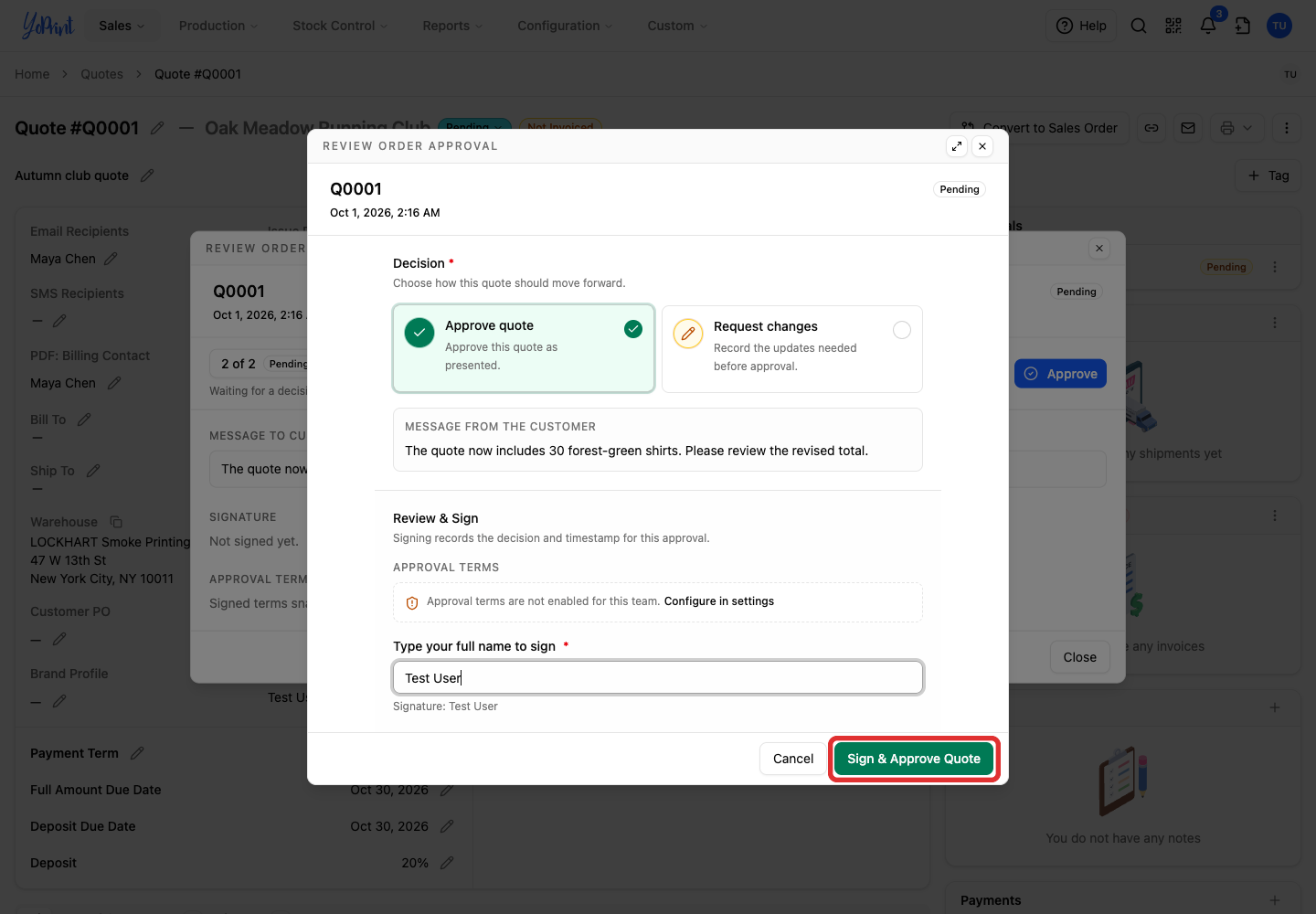Image resolution: width=1316 pixels, height=914 pixels.
Task: Add a payment with plus icon
Action: tap(1275, 900)
